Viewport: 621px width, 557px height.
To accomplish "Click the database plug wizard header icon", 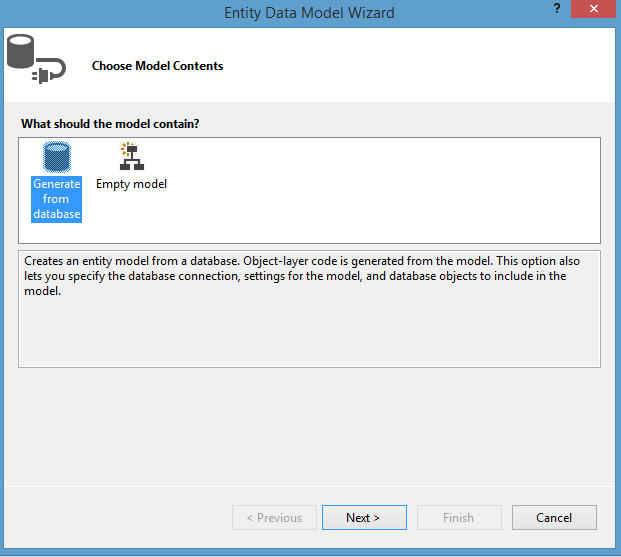I will coord(35,60).
